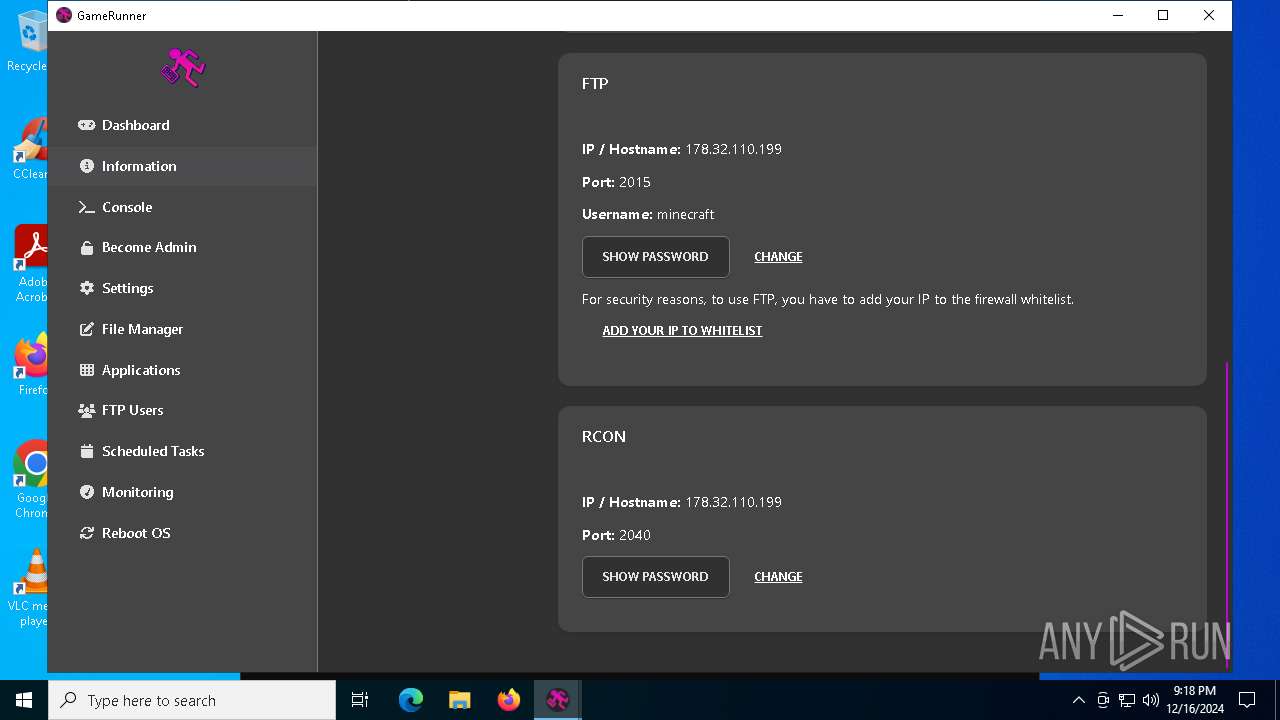The image size is (1280, 720).
Task: Launch Firefox from the taskbar
Action: pyautogui.click(x=509, y=700)
